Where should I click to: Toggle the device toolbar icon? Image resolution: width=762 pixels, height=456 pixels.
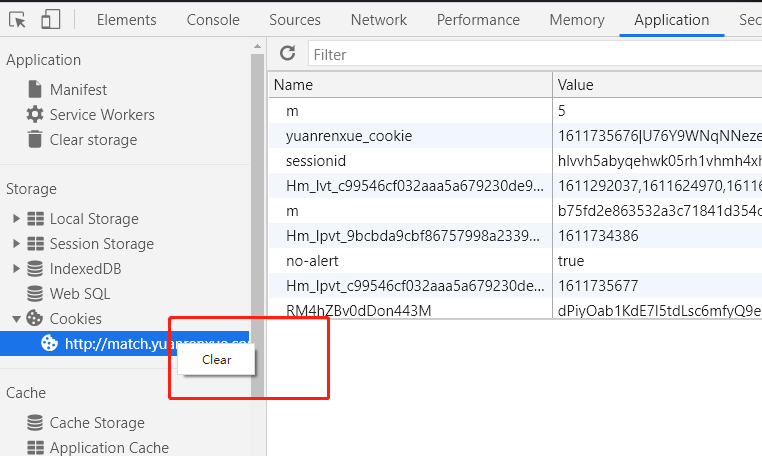click(51, 20)
